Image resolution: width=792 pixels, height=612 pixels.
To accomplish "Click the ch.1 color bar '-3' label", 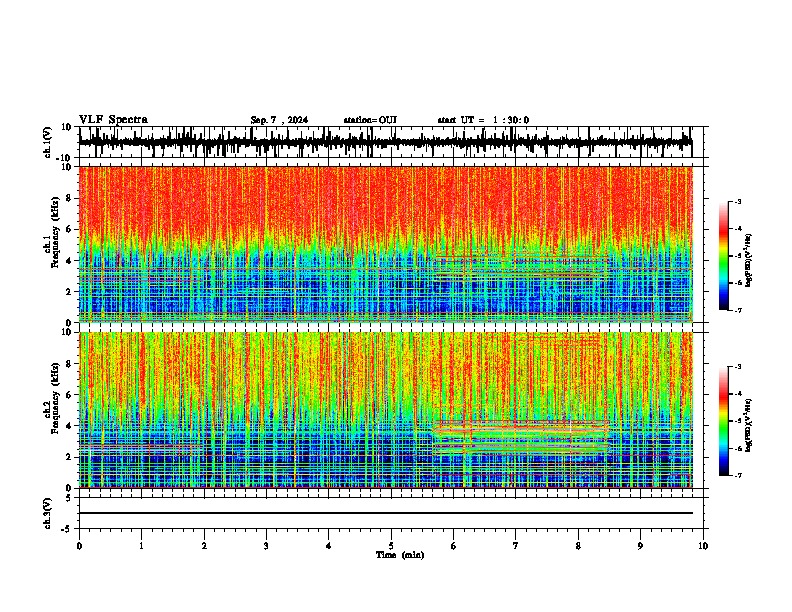I will [738, 202].
